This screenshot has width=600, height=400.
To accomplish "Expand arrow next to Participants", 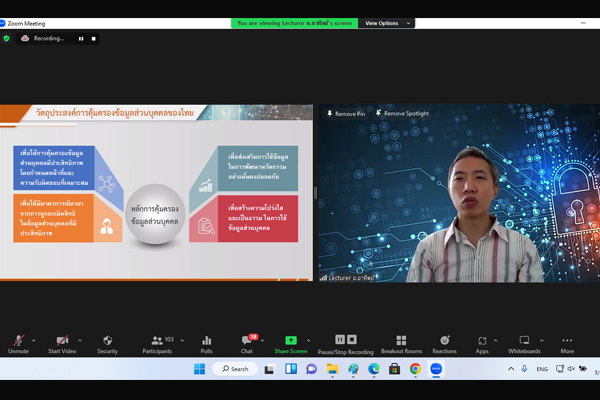I will click(x=182, y=340).
